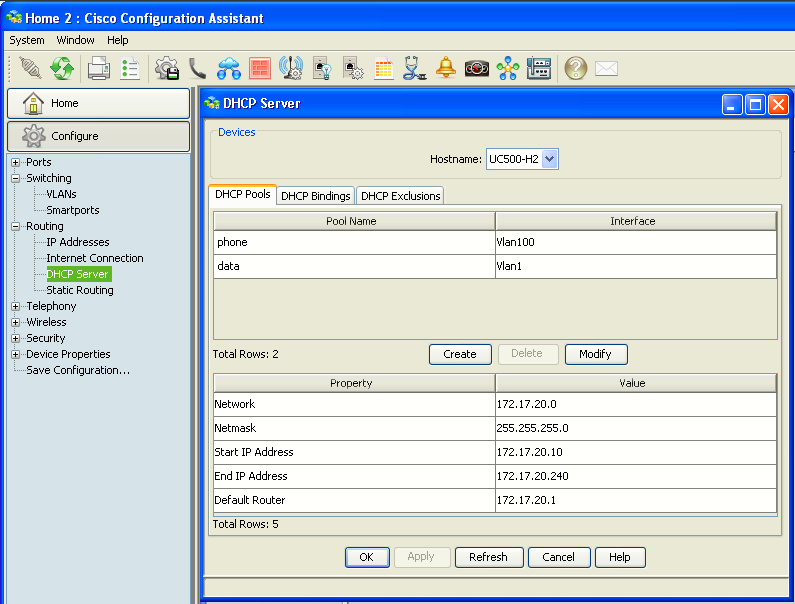Click the Event Notification bell icon
This screenshot has height=604, width=795.
coord(446,68)
